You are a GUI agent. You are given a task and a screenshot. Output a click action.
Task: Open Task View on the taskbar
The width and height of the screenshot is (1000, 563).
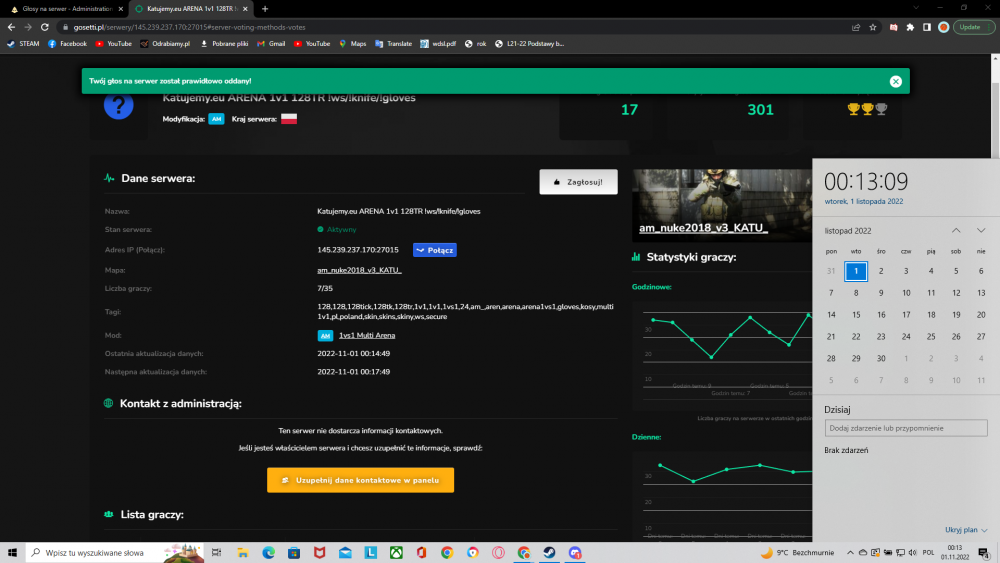tap(216, 553)
